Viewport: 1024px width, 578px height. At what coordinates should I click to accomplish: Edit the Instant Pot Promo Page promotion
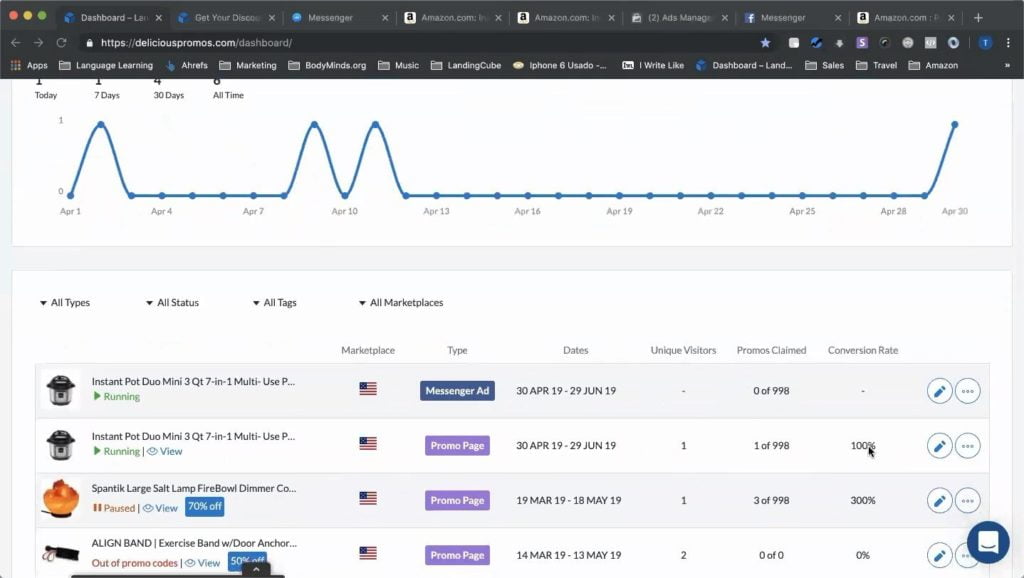(939, 446)
